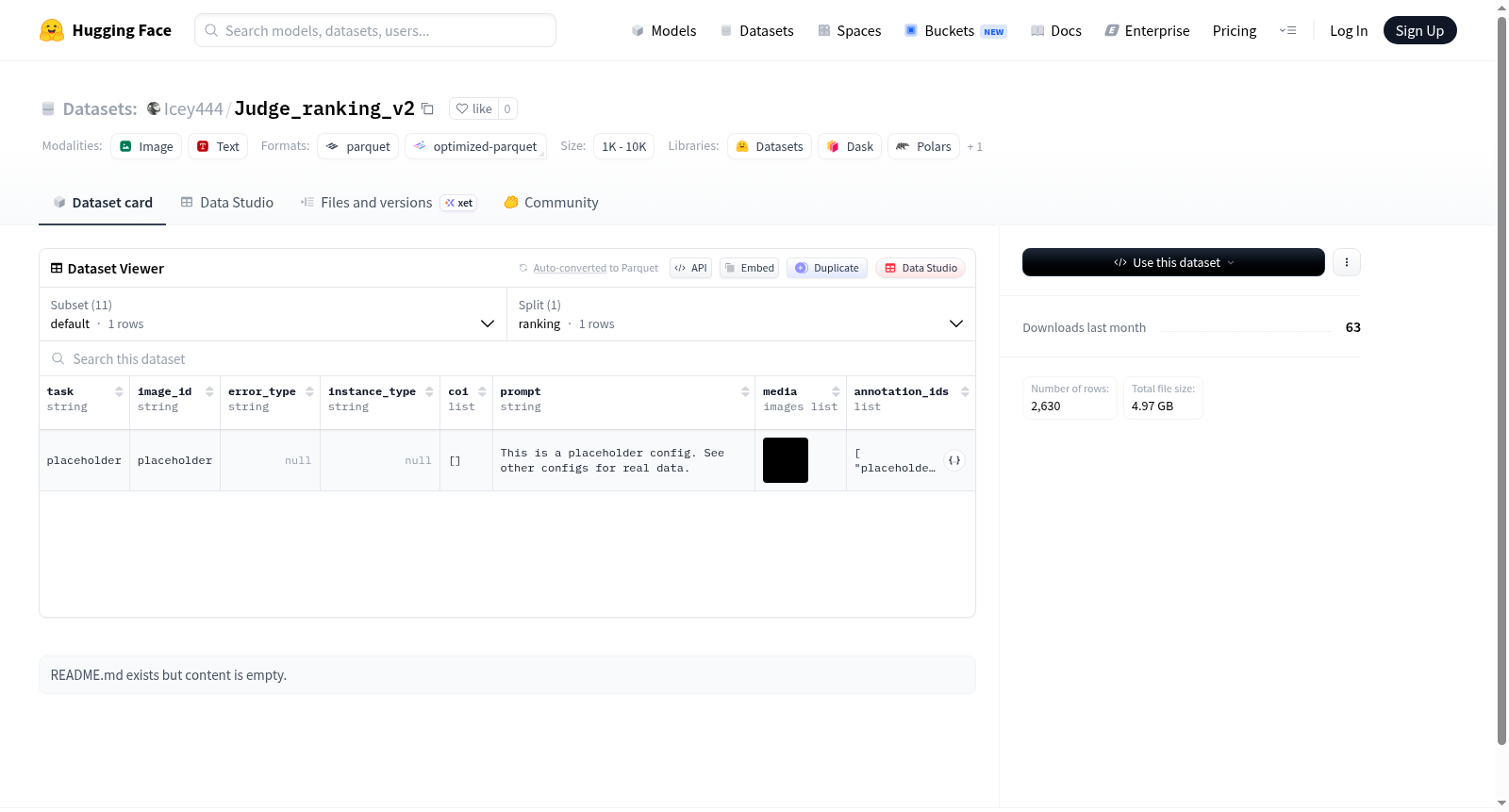Screen dimensions: 1509x812
Task: Open the Judge_ranking_v2 dataset link
Action: [324, 108]
